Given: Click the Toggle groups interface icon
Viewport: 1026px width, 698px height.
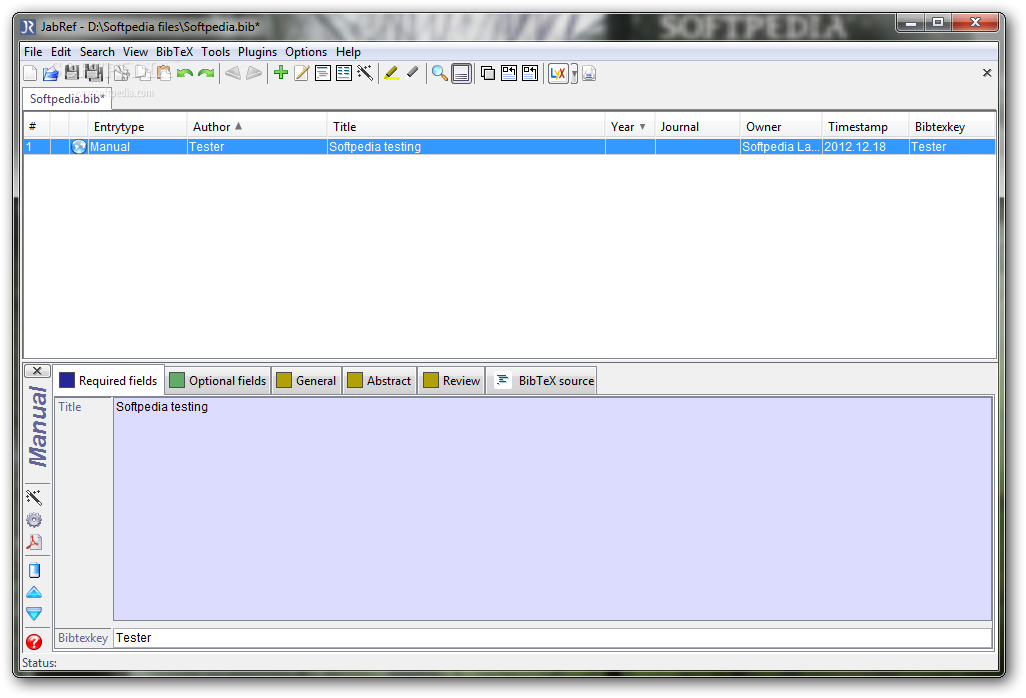Looking at the screenshot, I should point(488,73).
